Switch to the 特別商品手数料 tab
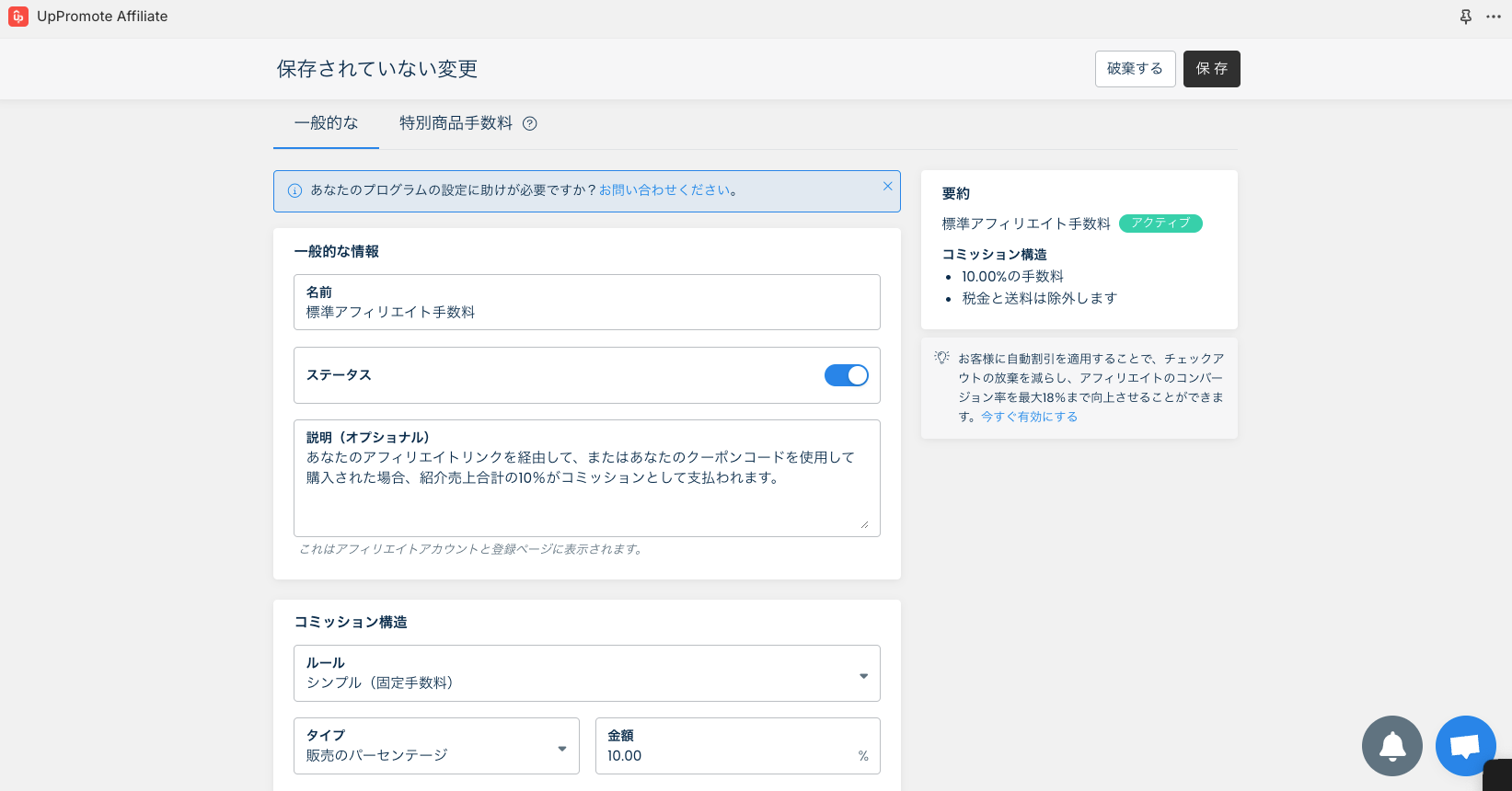This screenshot has width=1512, height=791. pos(456,123)
